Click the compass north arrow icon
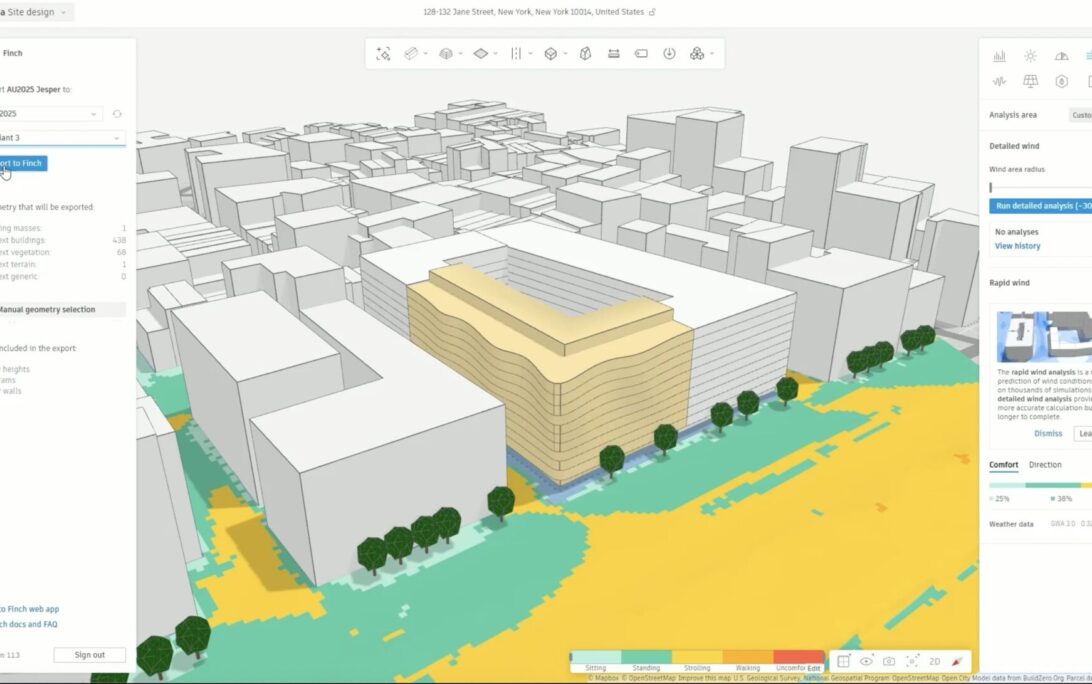This screenshot has width=1092, height=684. (x=957, y=661)
